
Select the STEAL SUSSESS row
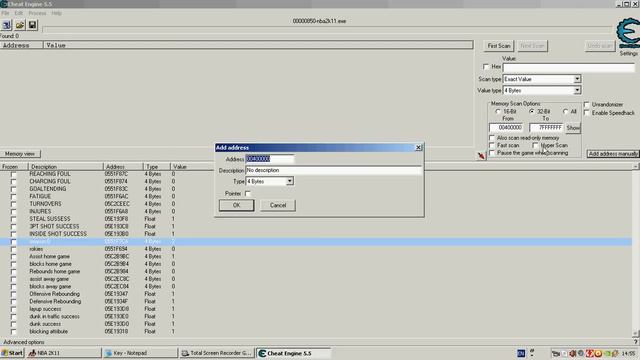point(316,219)
